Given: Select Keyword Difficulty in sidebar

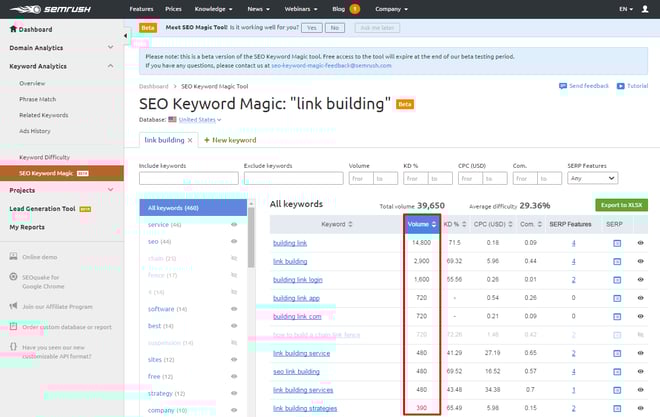Looking at the screenshot, I should [x=45, y=157].
